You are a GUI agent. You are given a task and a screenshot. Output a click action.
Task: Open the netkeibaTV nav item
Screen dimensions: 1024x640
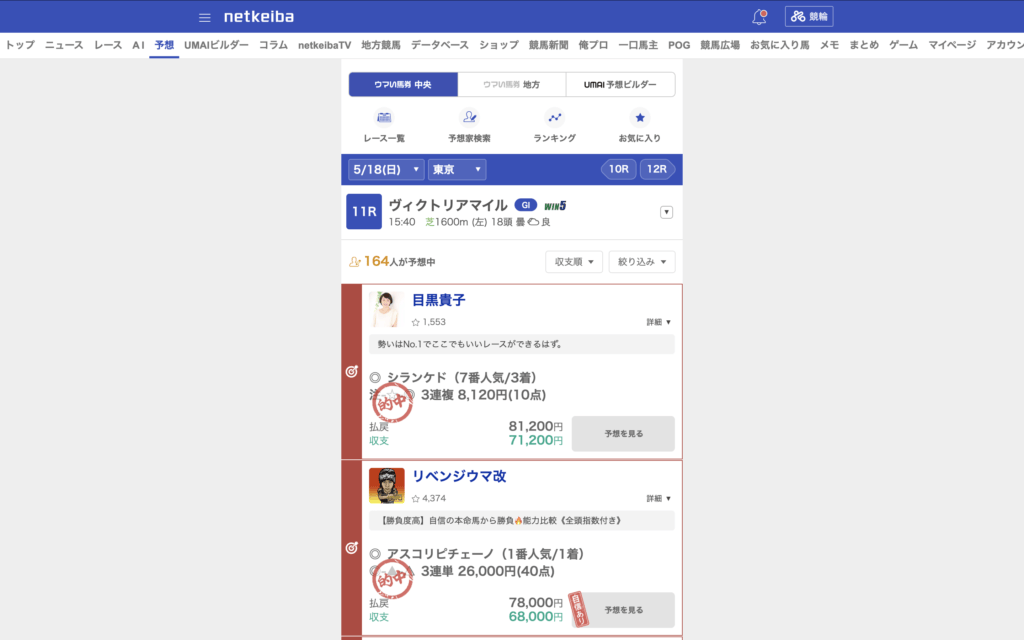point(325,45)
